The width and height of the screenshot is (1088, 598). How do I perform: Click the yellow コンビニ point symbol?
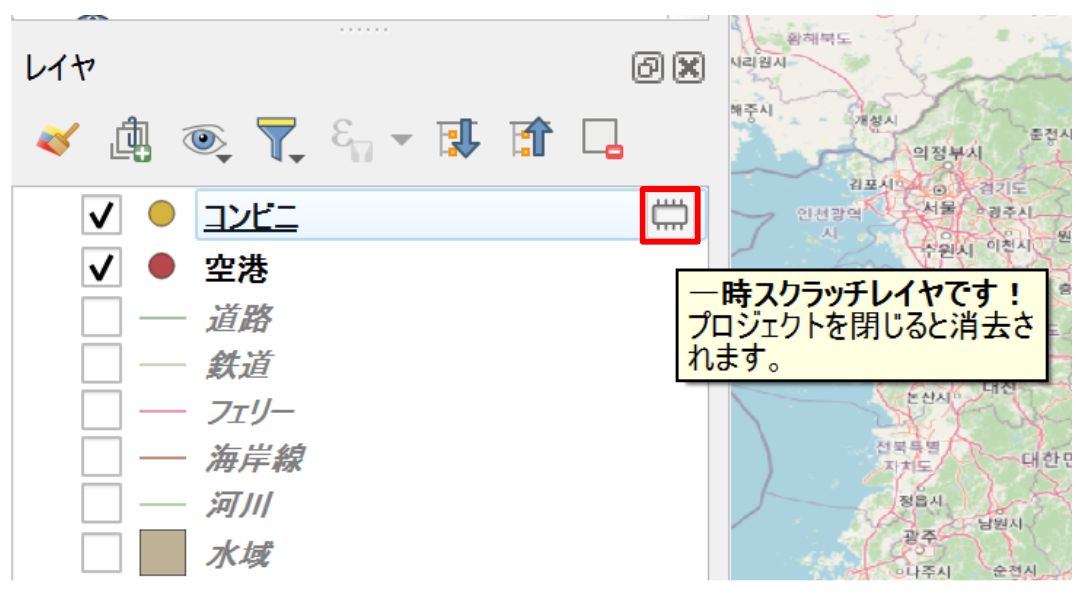[162, 214]
